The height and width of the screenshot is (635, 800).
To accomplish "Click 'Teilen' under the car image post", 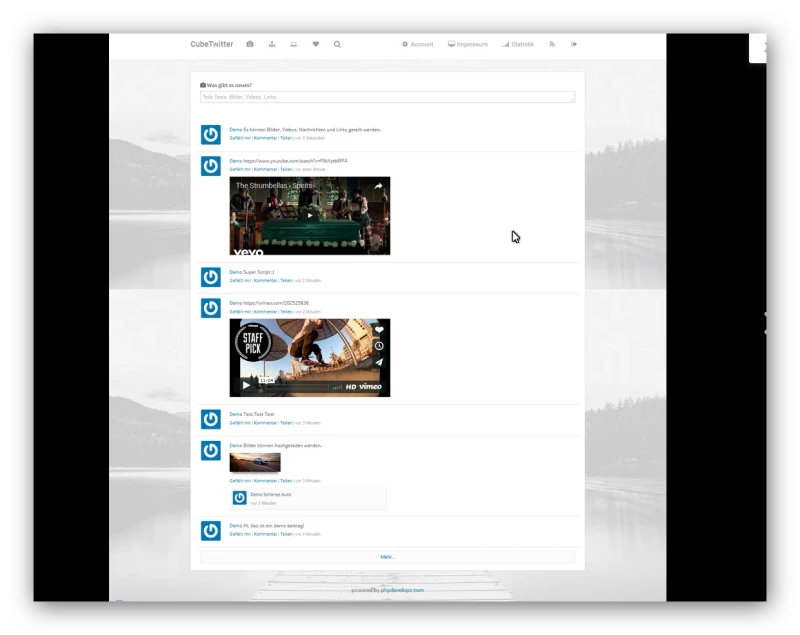I will point(286,481).
